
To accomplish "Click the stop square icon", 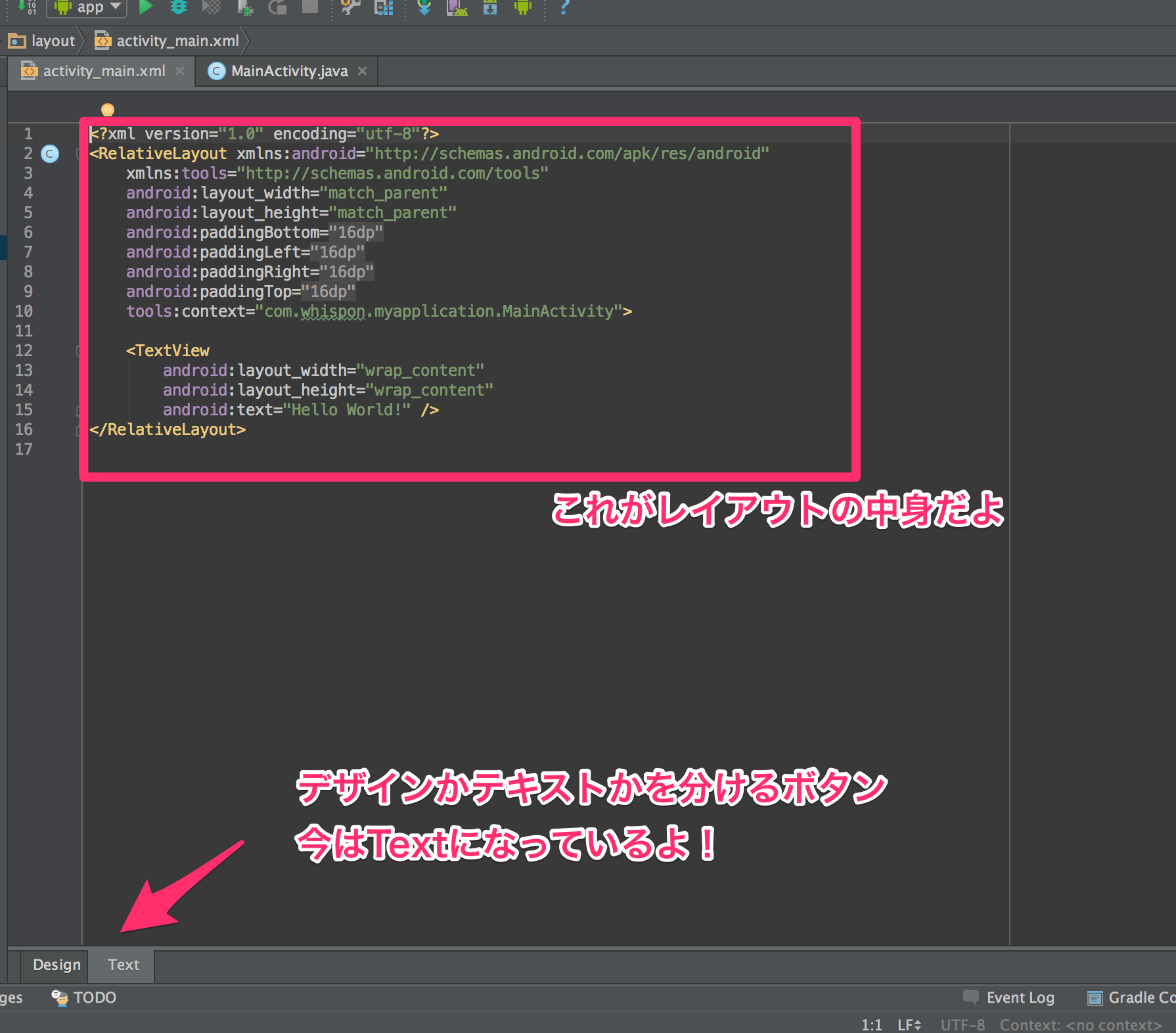I will click(x=309, y=7).
